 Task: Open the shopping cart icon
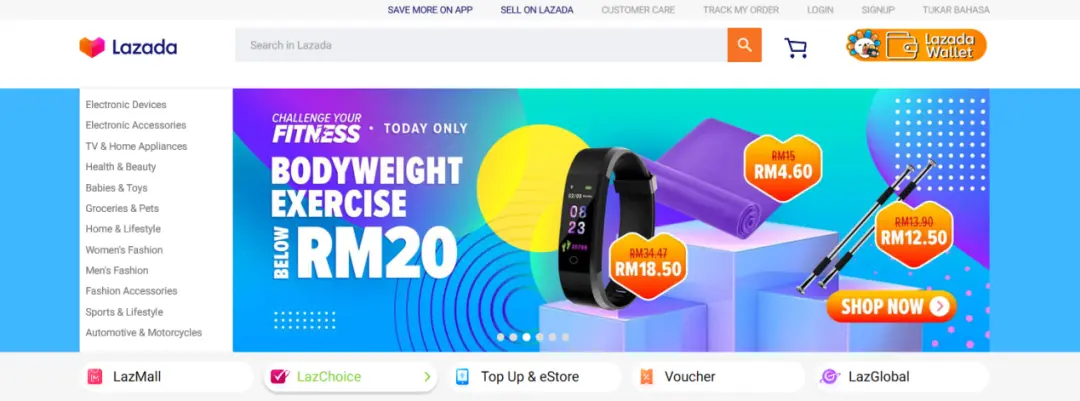click(x=796, y=48)
